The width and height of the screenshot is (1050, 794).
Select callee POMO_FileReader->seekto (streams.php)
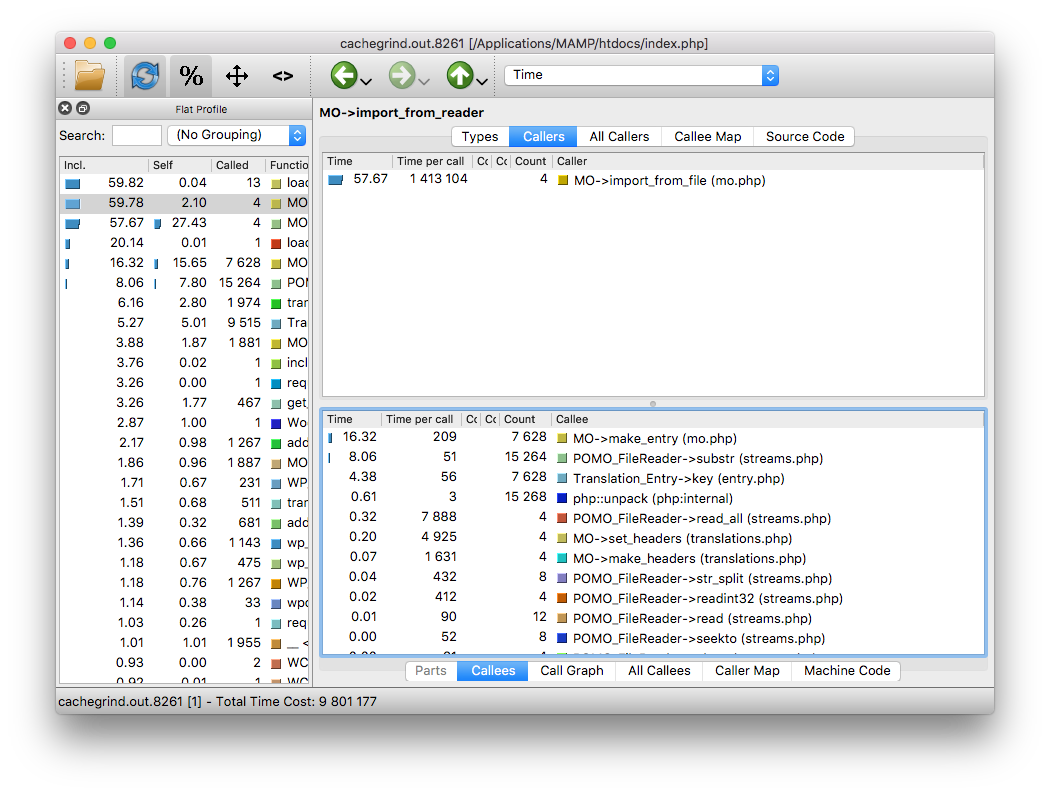(653, 638)
